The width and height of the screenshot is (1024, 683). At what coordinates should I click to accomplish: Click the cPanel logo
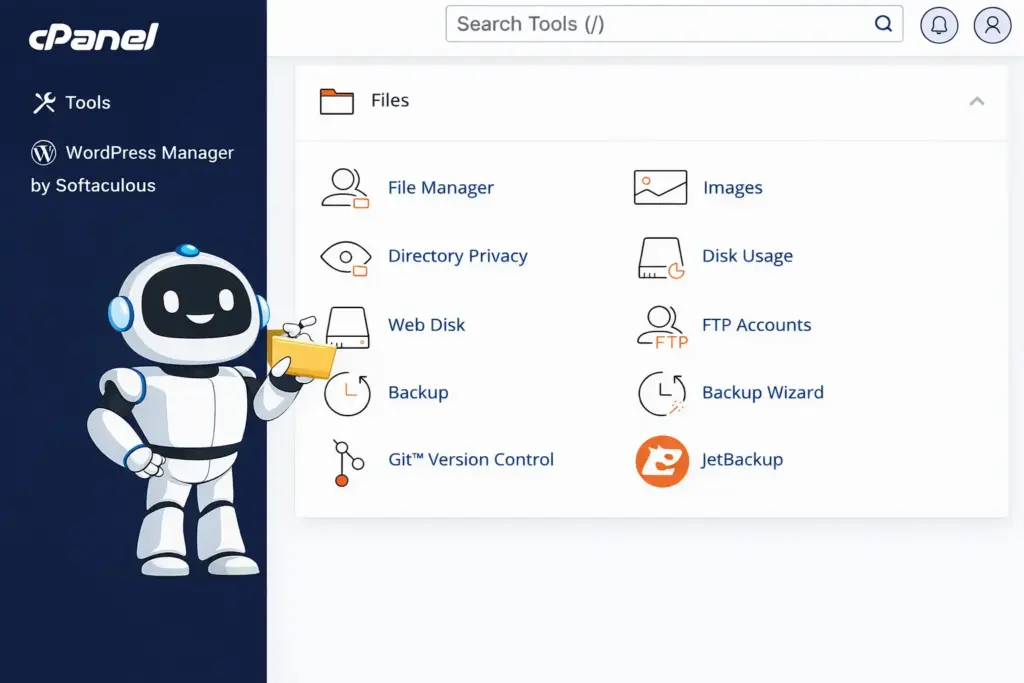94,38
